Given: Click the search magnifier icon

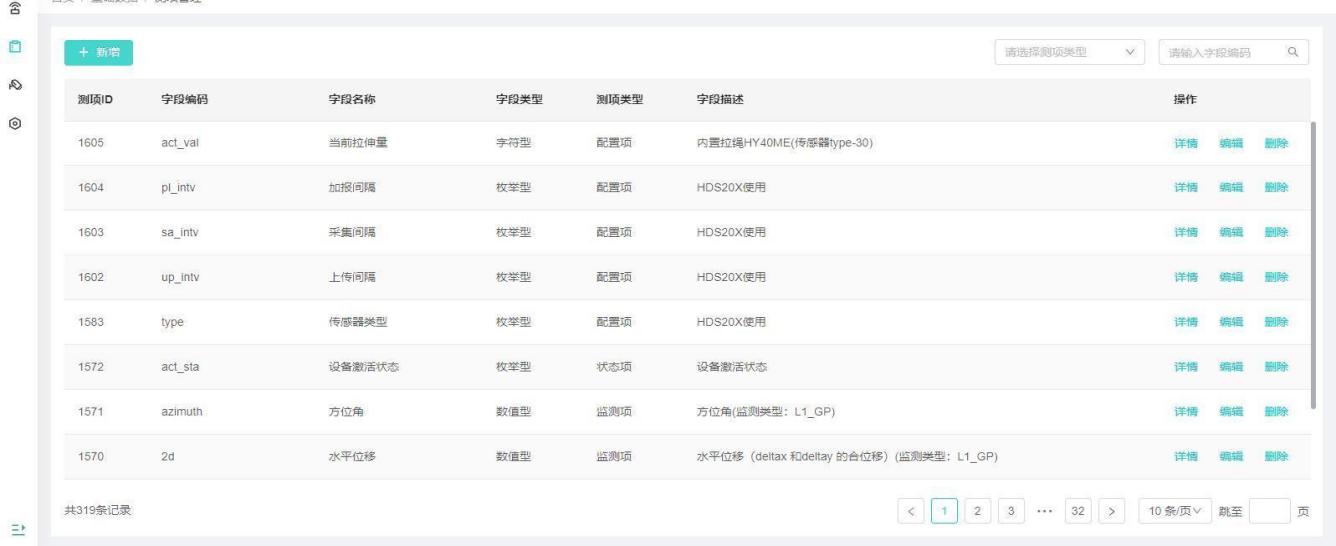Looking at the screenshot, I should click(x=1292, y=52).
